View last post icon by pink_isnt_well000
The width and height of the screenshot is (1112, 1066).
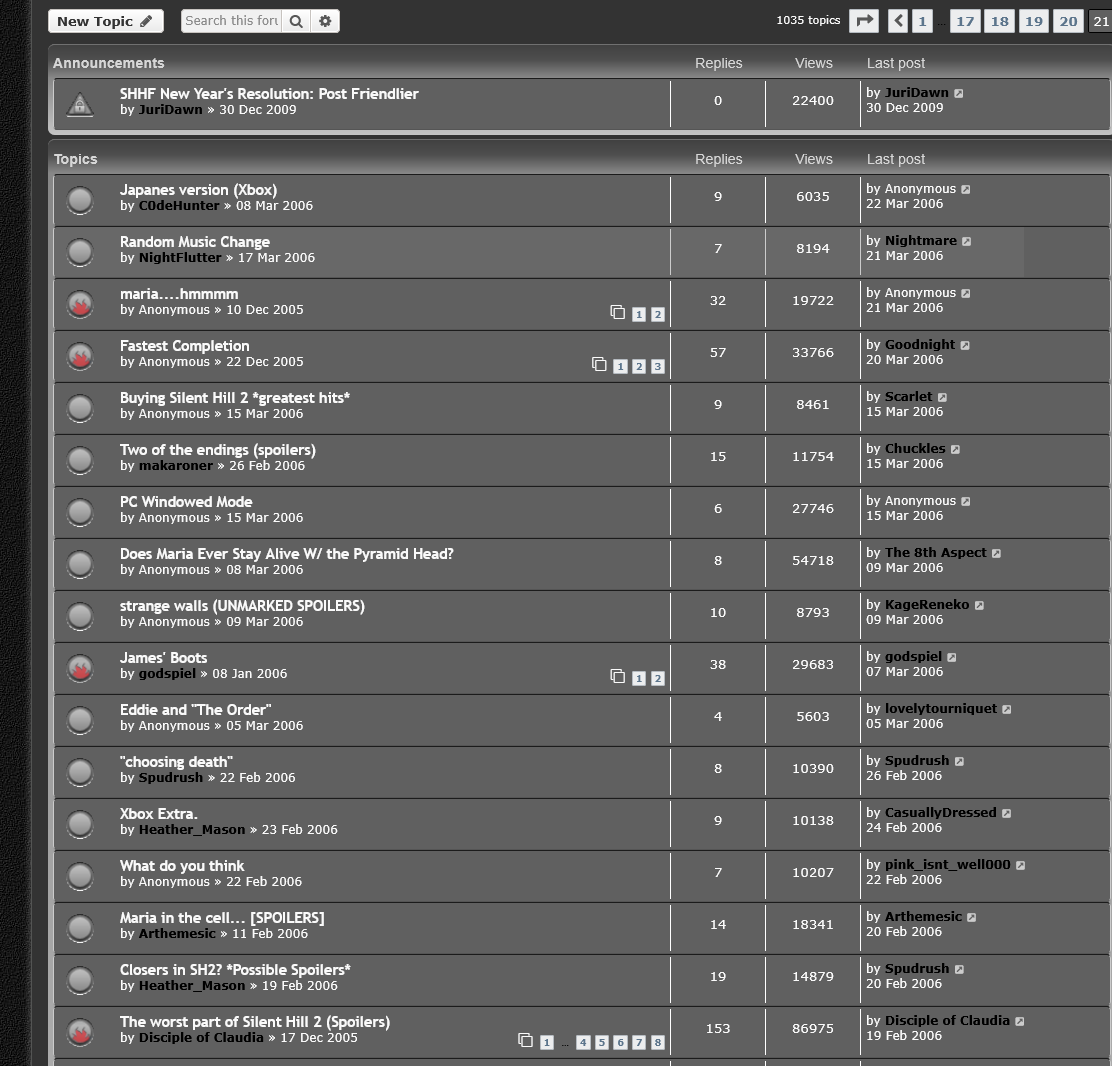1021,865
